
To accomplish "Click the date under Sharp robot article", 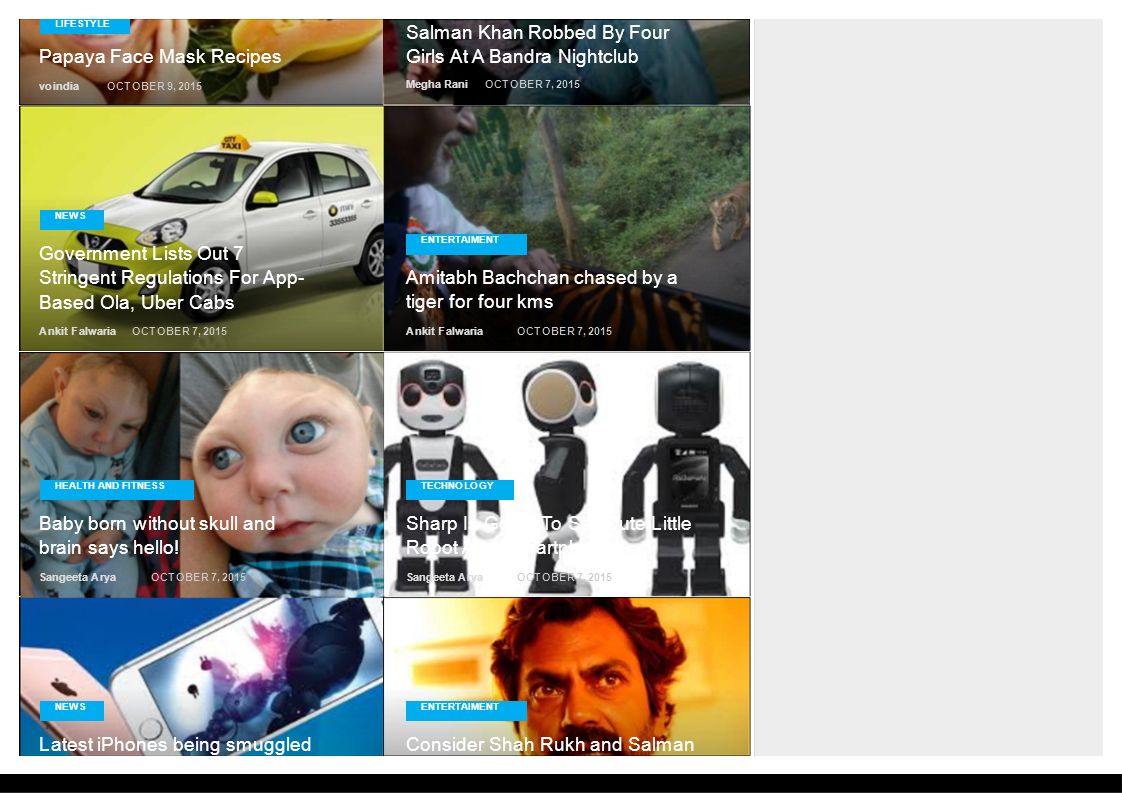I will [x=565, y=577].
